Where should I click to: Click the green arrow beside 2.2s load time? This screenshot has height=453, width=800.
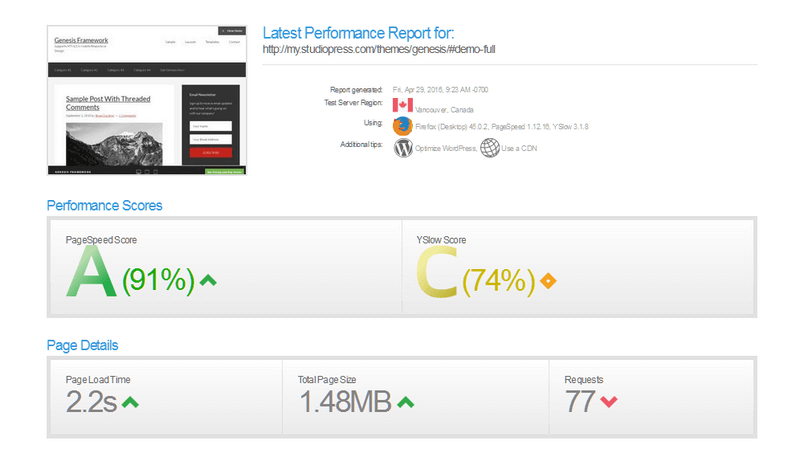click(130, 402)
